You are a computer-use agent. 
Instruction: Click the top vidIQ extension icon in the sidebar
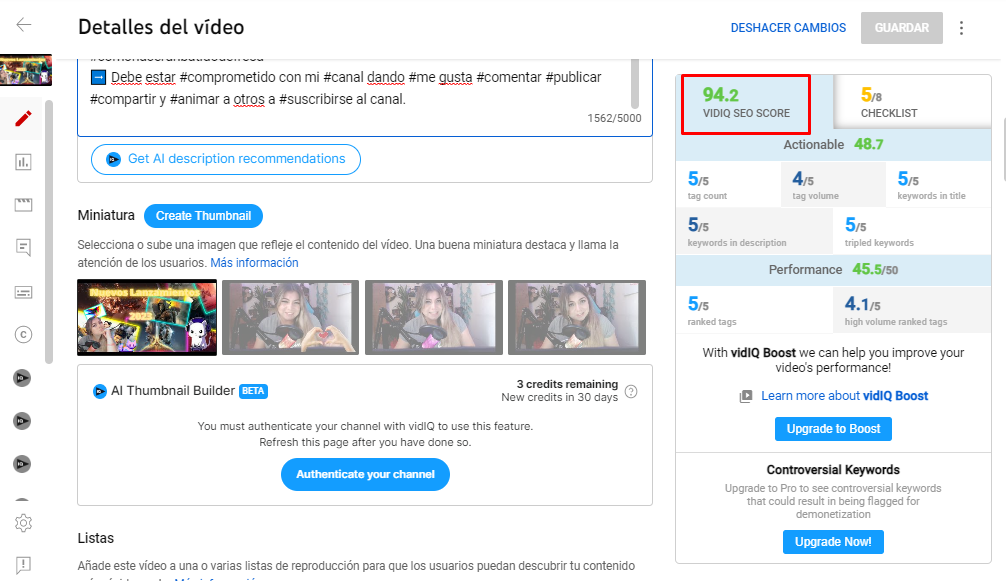tap(22, 378)
